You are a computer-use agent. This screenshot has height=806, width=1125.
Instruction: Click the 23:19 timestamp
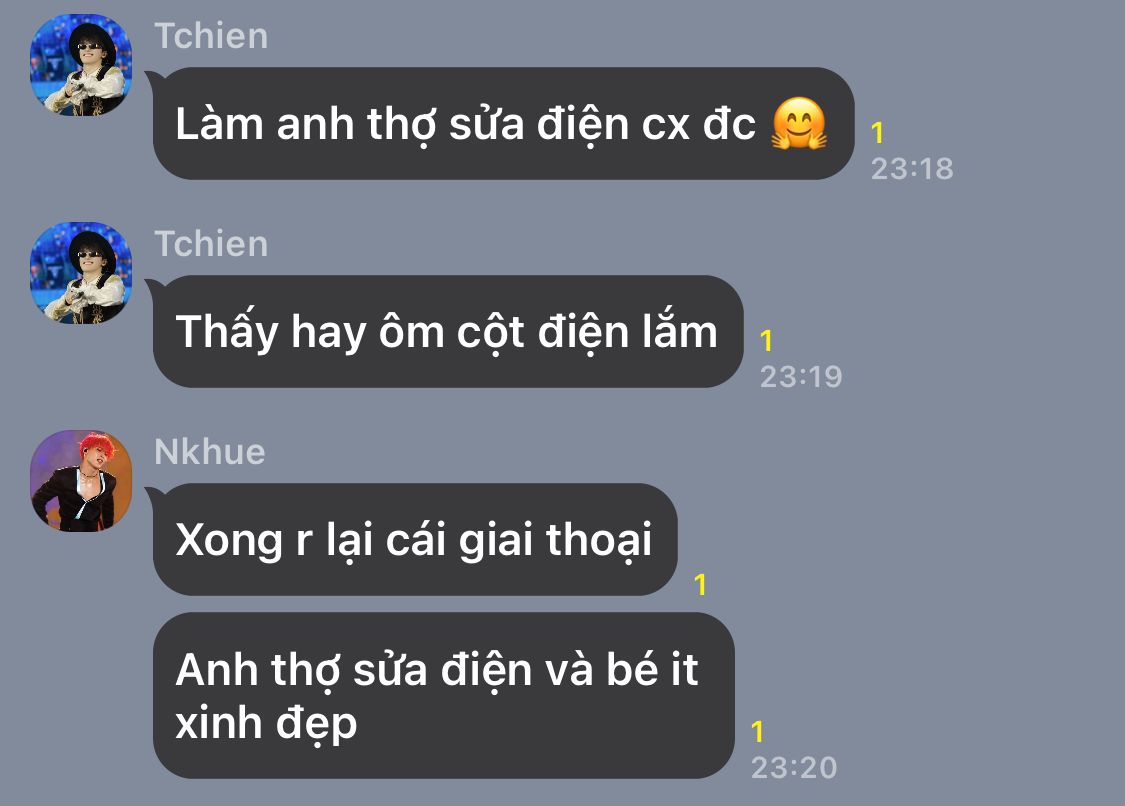point(801,377)
